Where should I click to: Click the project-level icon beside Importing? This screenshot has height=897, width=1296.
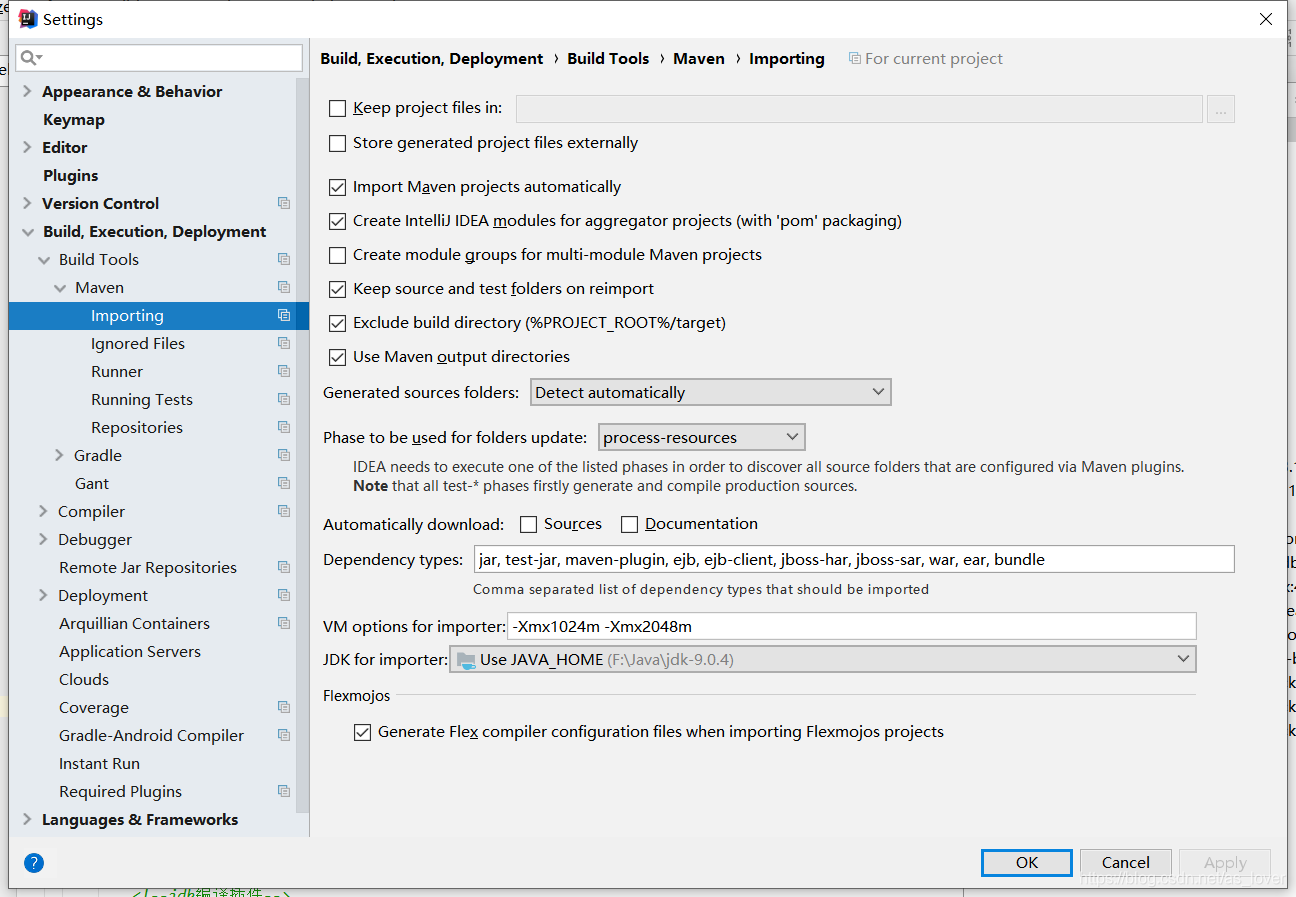click(x=284, y=315)
